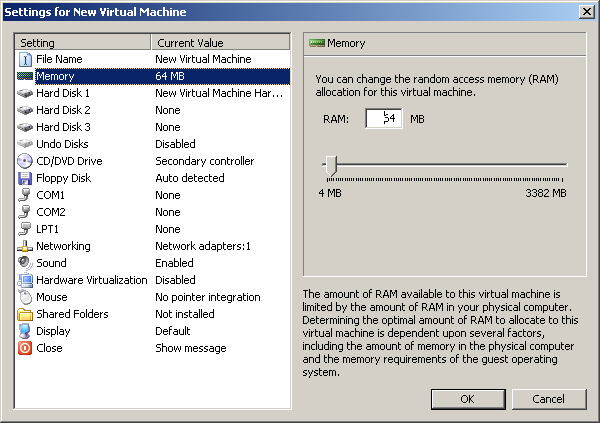Viewport: 600px width, 423px height.
Task: Click the RAM slider thumb
Action: (331, 165)
